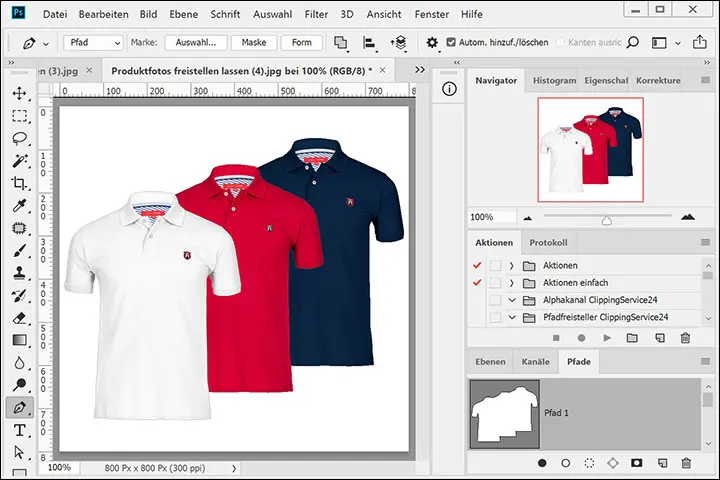Open the Pfad mode dropdown
Viewport: 720px width, 480px height.
(x=93, y=43)
